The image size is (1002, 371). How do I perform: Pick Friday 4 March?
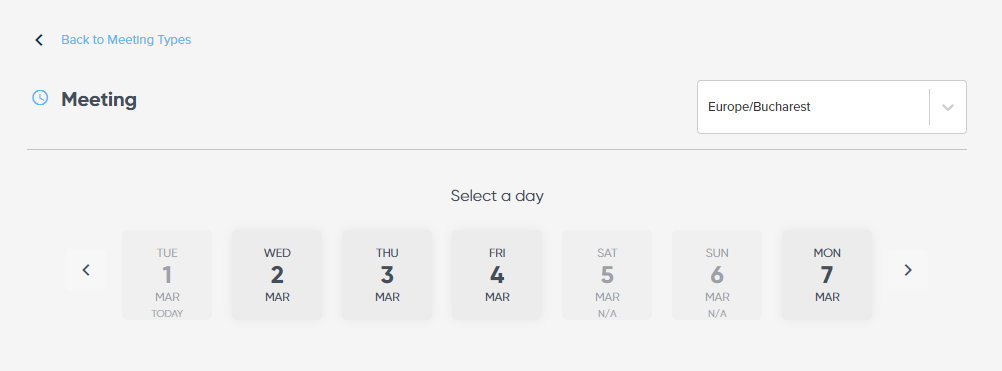tap(497, 275)
